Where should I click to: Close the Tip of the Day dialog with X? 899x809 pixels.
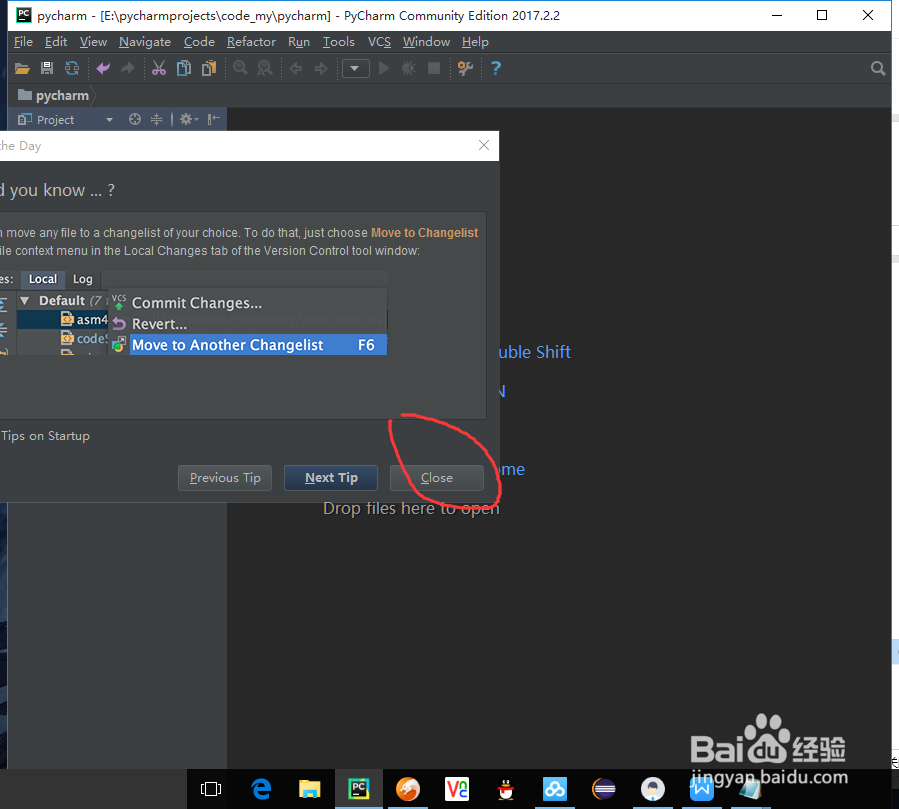[484, 146]
